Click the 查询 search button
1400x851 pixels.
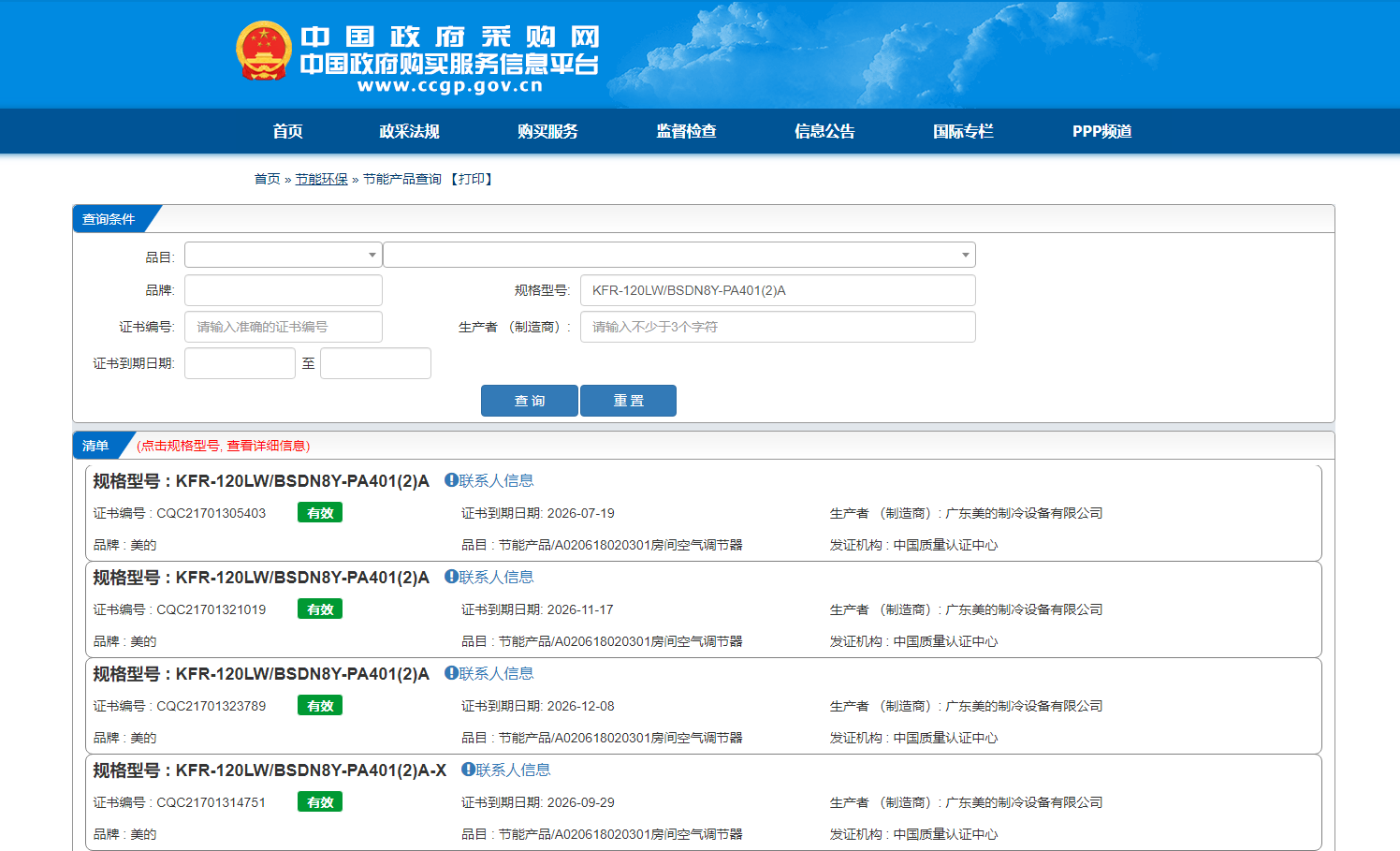[530, 401]
